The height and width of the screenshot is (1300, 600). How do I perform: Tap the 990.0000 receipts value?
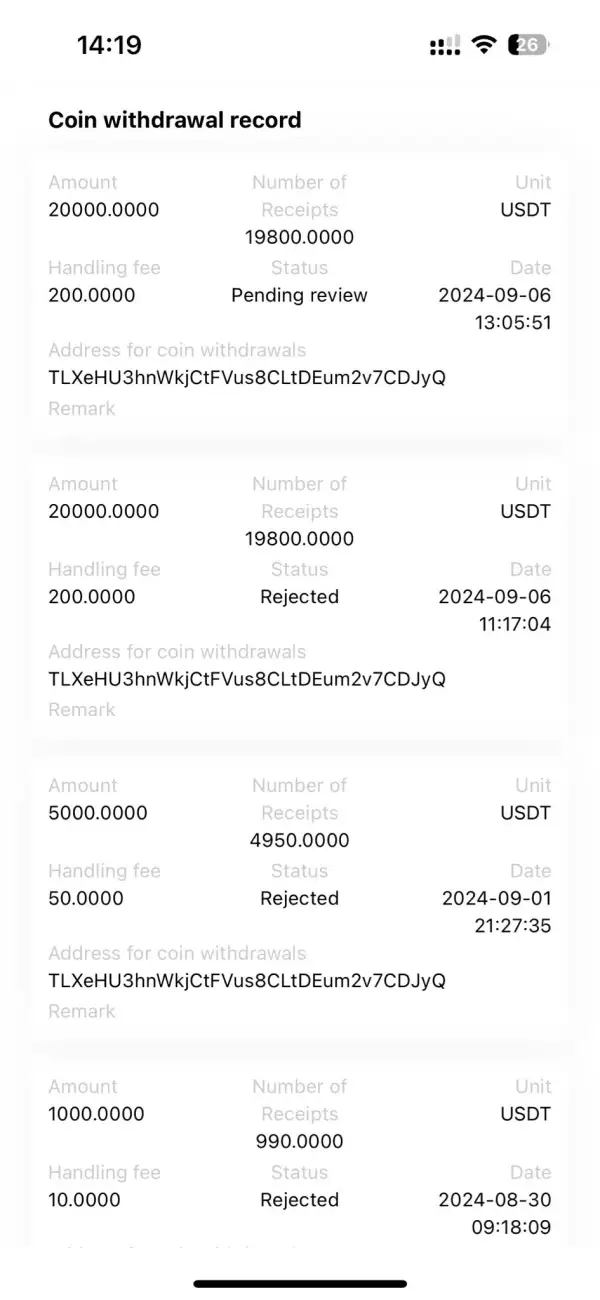tap(299, 1141)
